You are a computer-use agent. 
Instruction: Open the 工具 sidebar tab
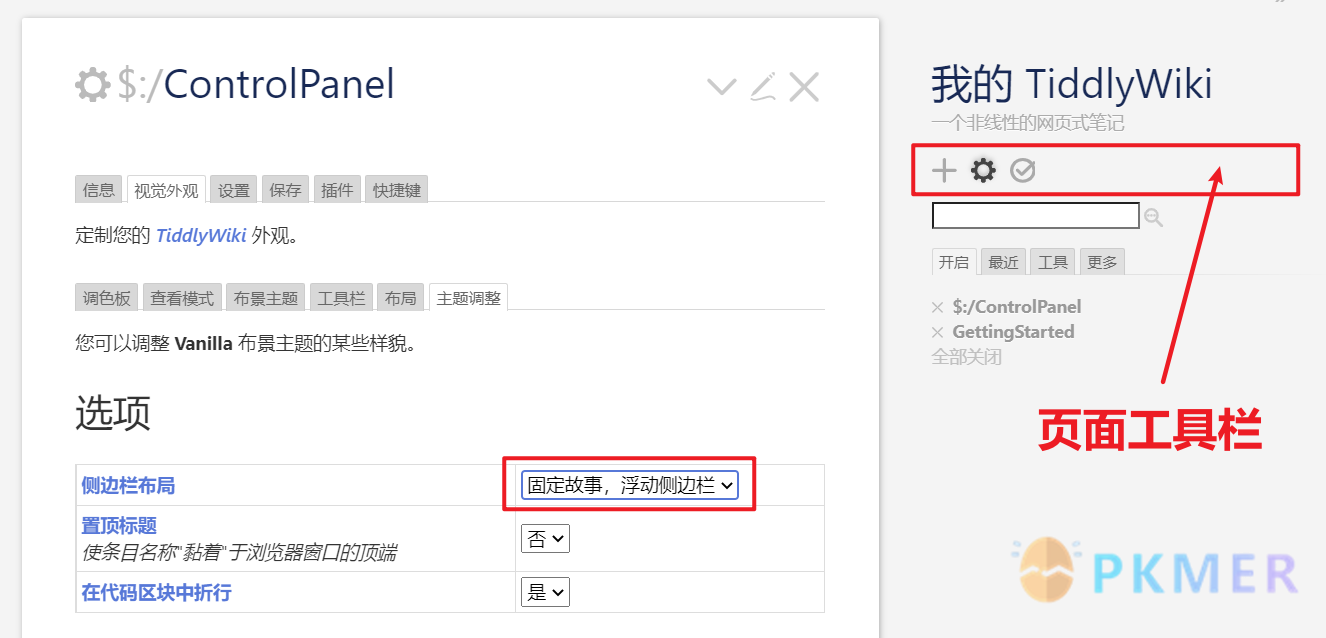point(1053,262)
